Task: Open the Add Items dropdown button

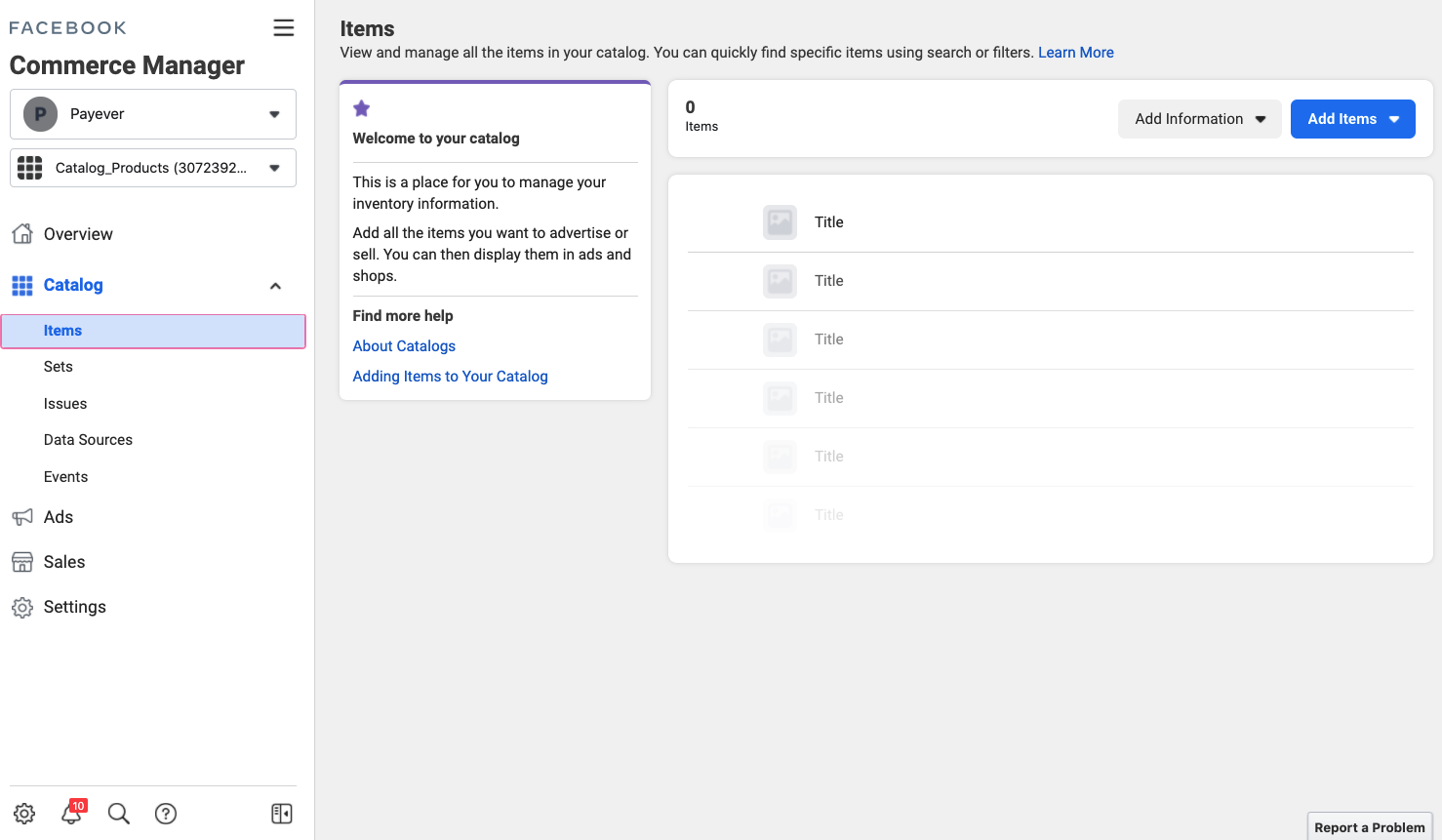Action: [1353, 119]
